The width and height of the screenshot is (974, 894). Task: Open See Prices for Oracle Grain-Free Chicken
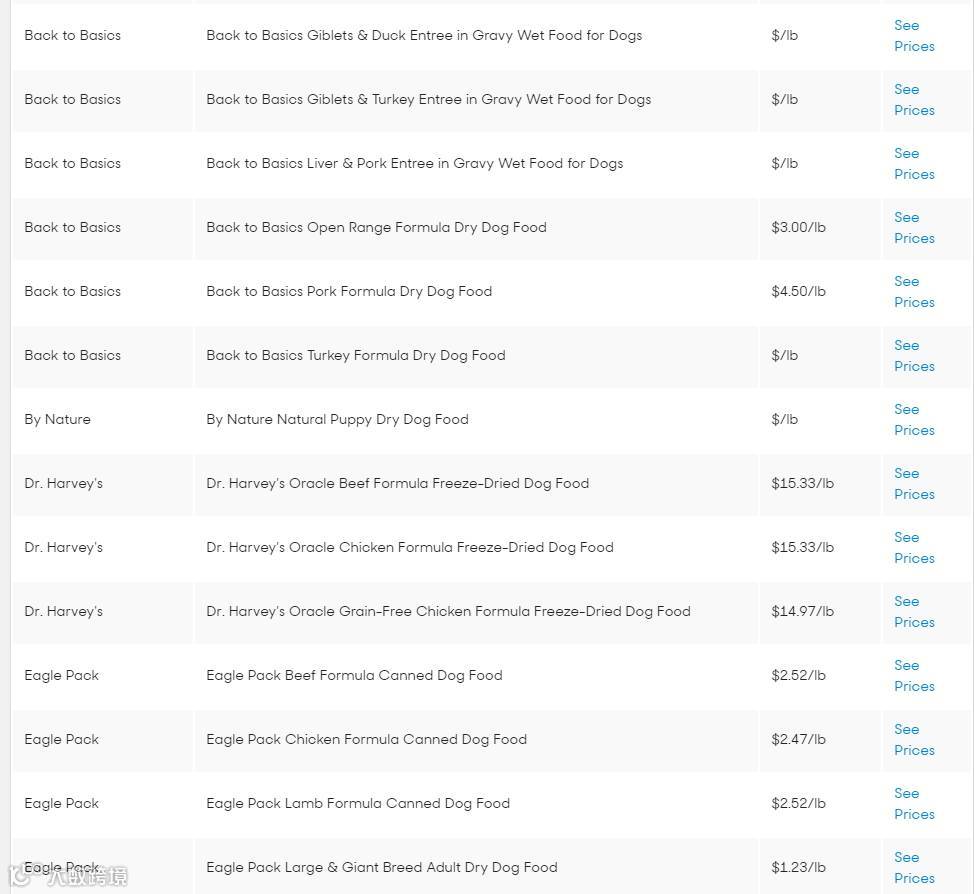pyautogui.click(x=914, y=611)
